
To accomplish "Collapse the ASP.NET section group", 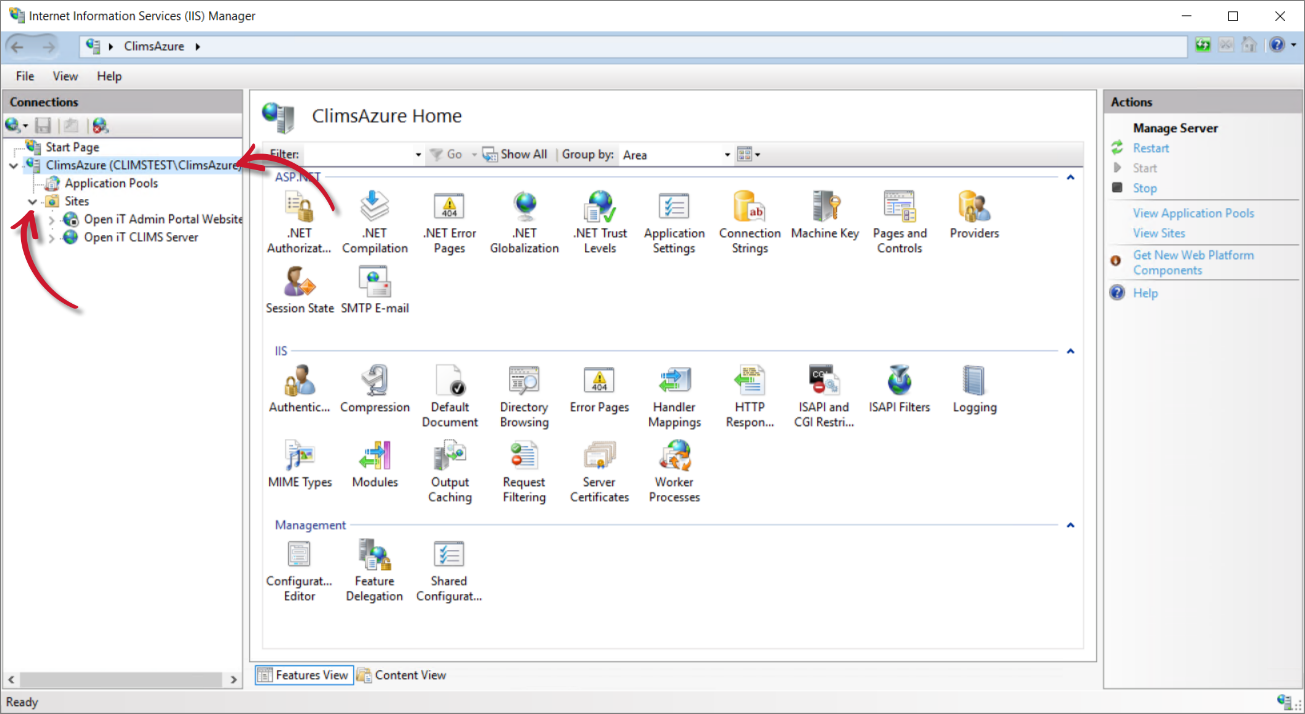I will coord(1070,178).
